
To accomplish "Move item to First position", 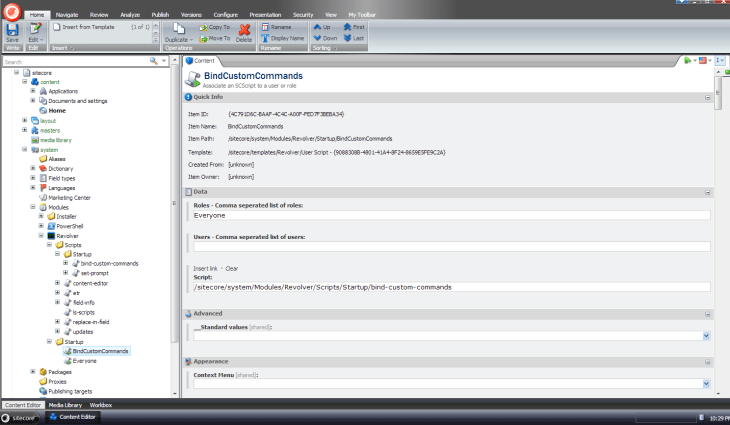I will tap(354, 27).
